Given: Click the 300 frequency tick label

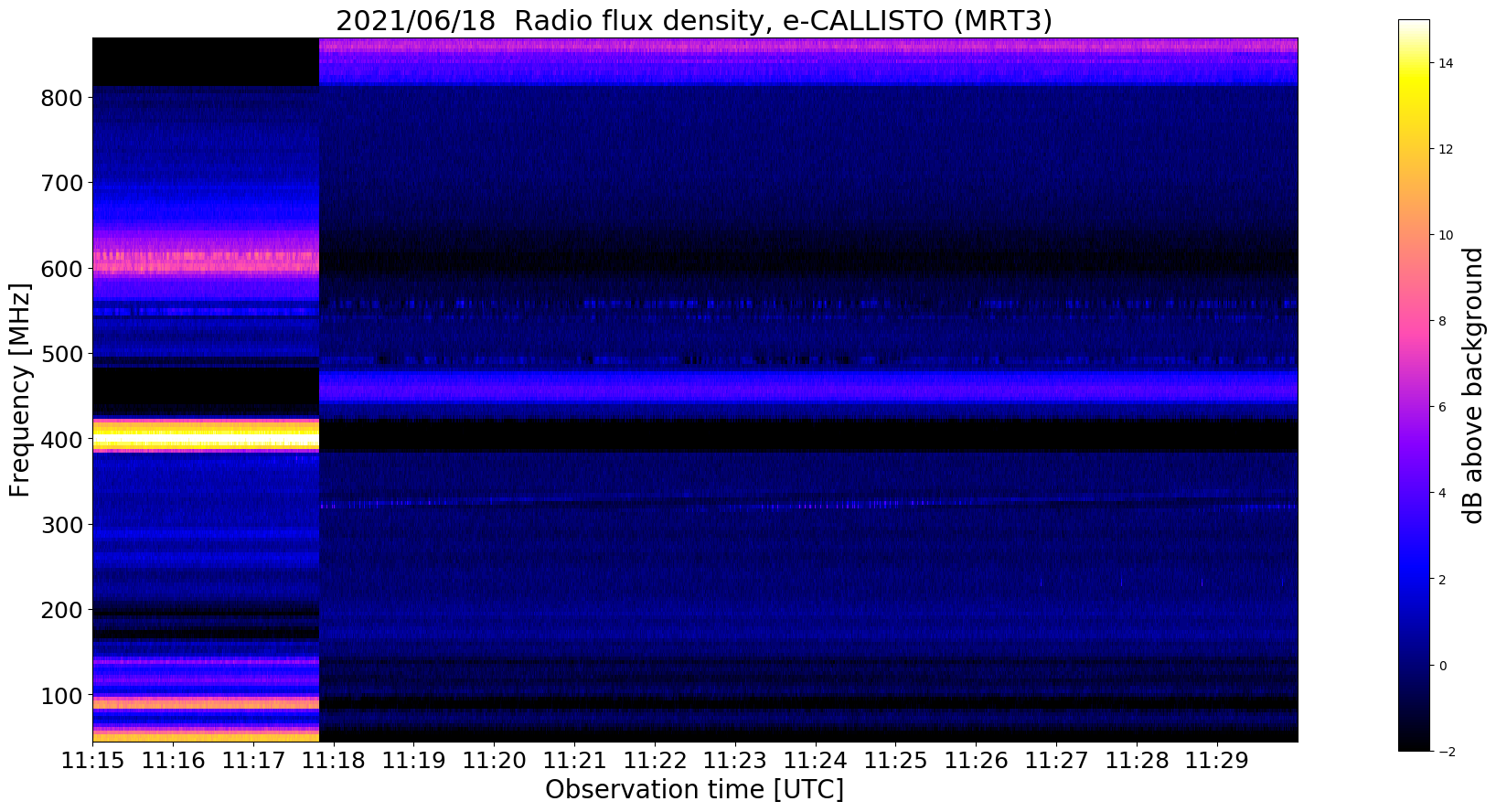Looking at the screenshot, I should click(x=62, y=525).
